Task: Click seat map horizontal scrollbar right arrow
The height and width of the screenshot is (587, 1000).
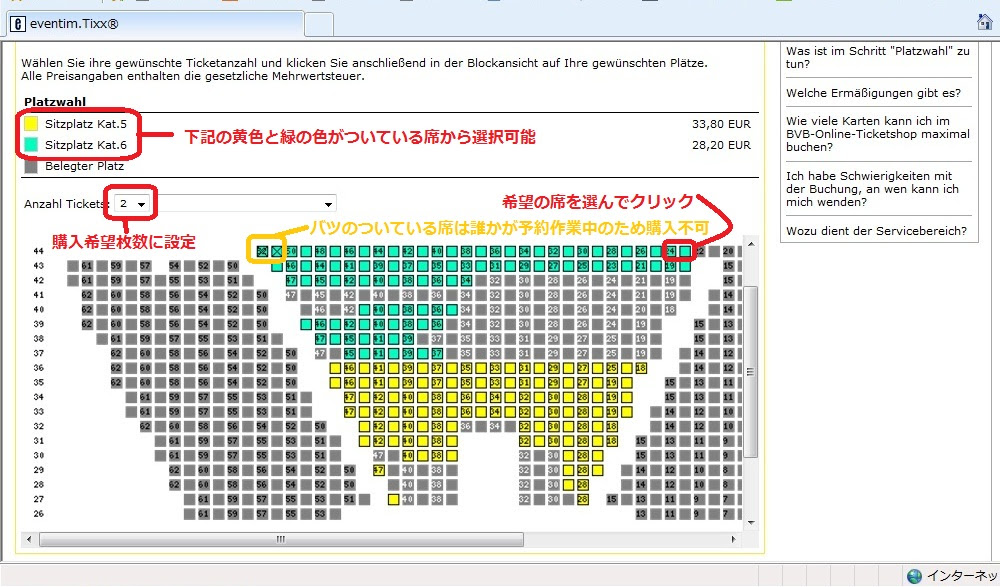Action: tap(733, 539)
